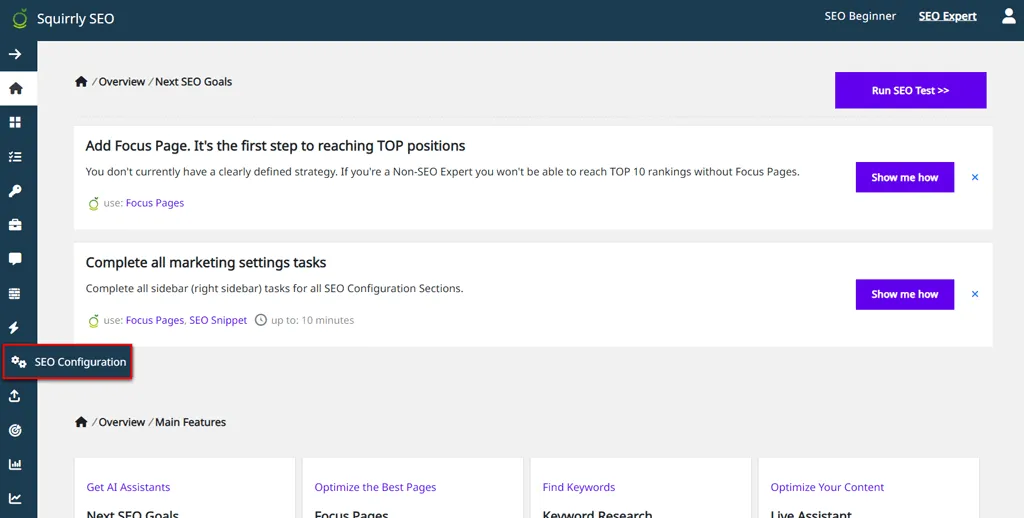Click the Add Focus Page goal heading
This screenshot has width=1024, height=518.
click(x=275, y=146)
